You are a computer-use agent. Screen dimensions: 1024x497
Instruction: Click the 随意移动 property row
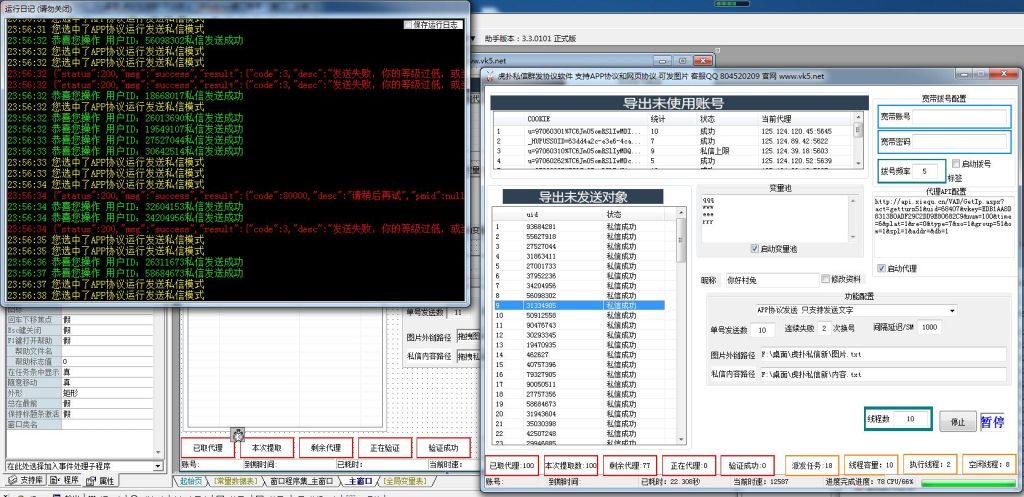click(x=80, y=383)
